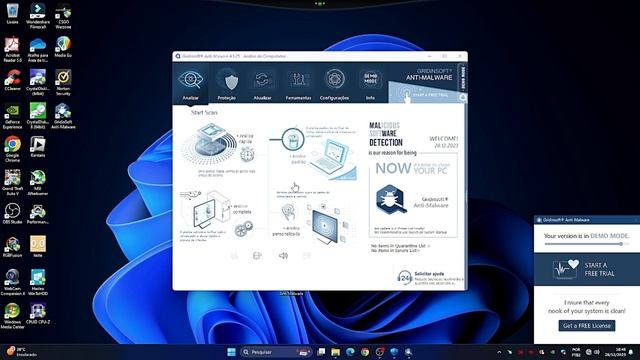The height and width of the screenshot is (360, 640).
Task: Open the Configurações tab
Action: tap(334, 84)
